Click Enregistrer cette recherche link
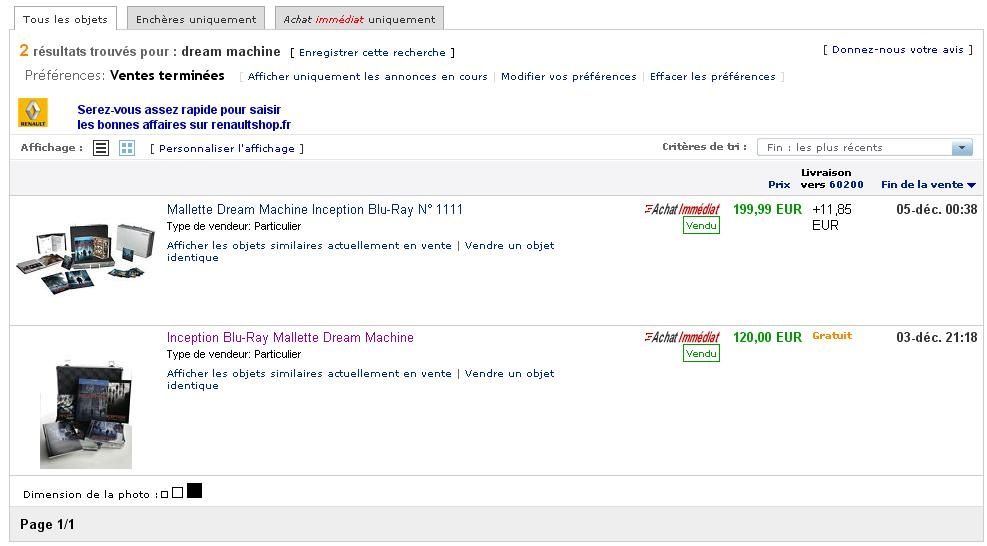Screen dimensions: 987x546 (x=372, y=52)
